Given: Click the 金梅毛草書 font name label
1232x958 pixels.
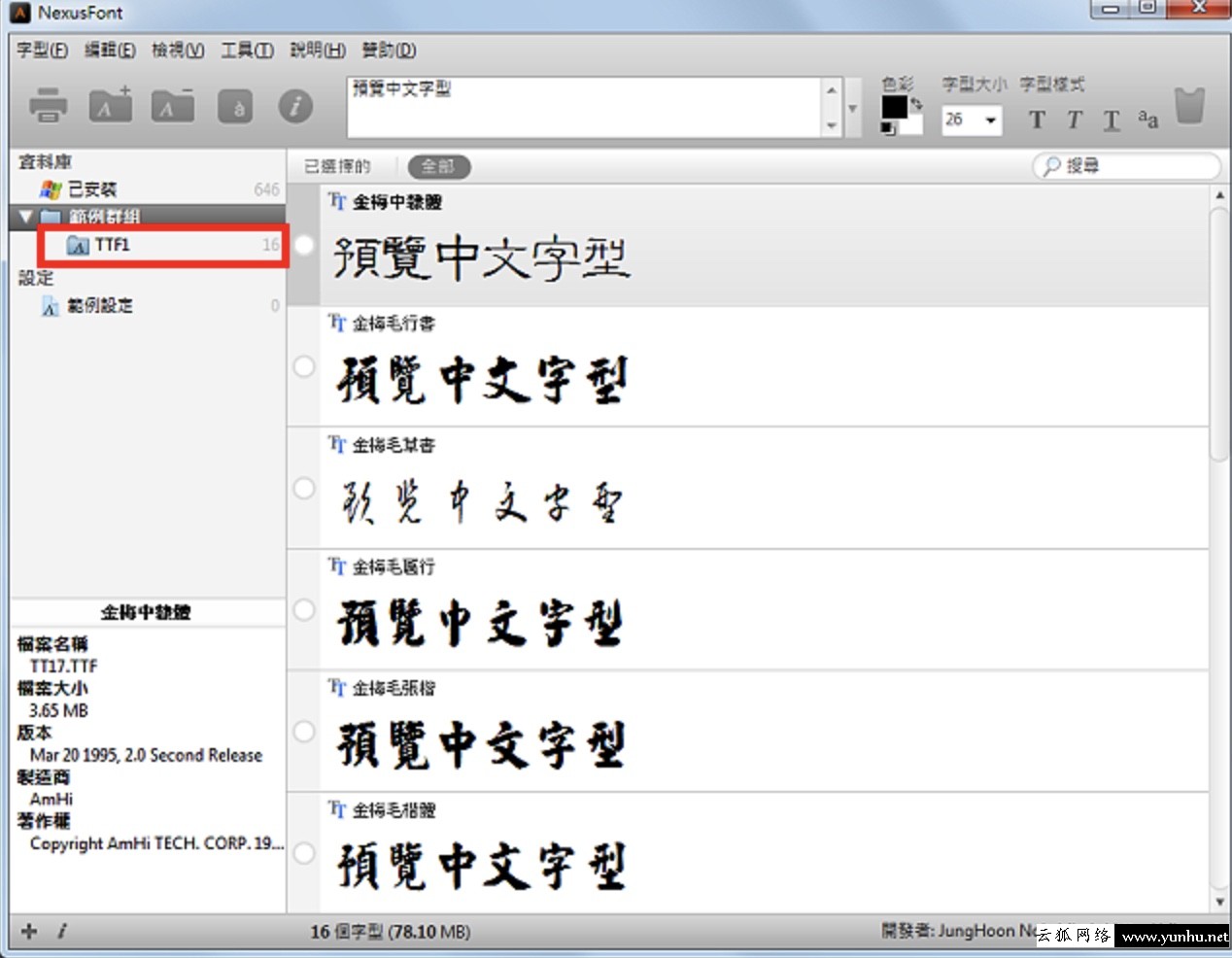Looking at the screenshot, I should (394, 445).
